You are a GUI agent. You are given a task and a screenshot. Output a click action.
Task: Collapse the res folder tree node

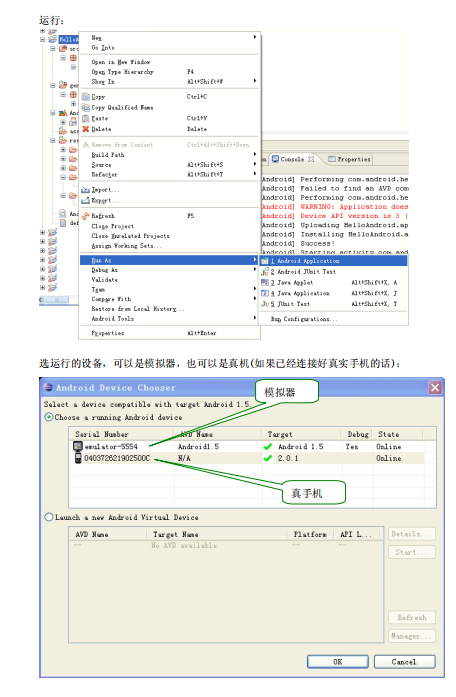coord(52,140)
